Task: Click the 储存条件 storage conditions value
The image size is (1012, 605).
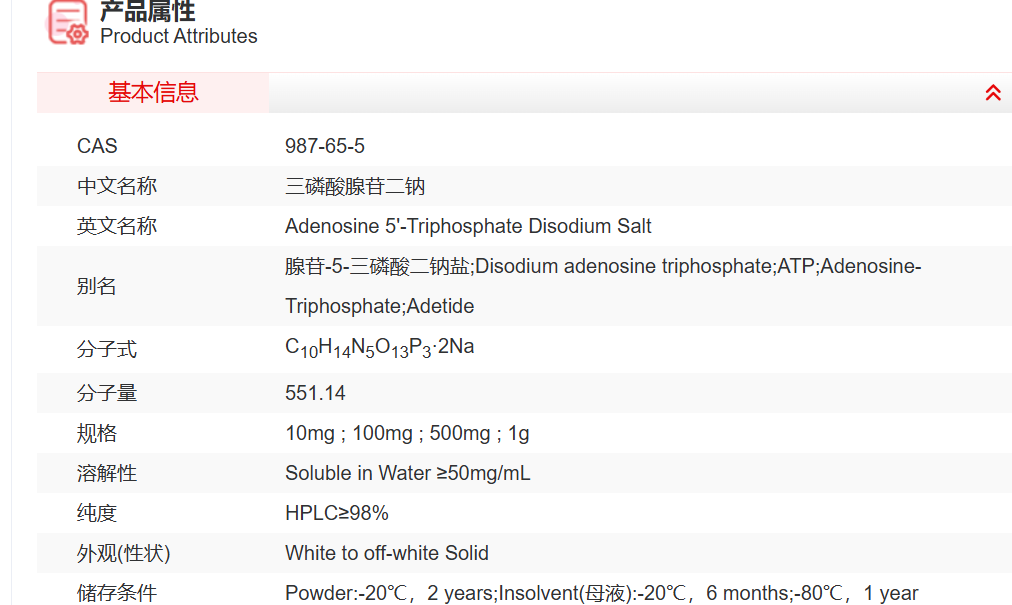Action: point(601,593)
